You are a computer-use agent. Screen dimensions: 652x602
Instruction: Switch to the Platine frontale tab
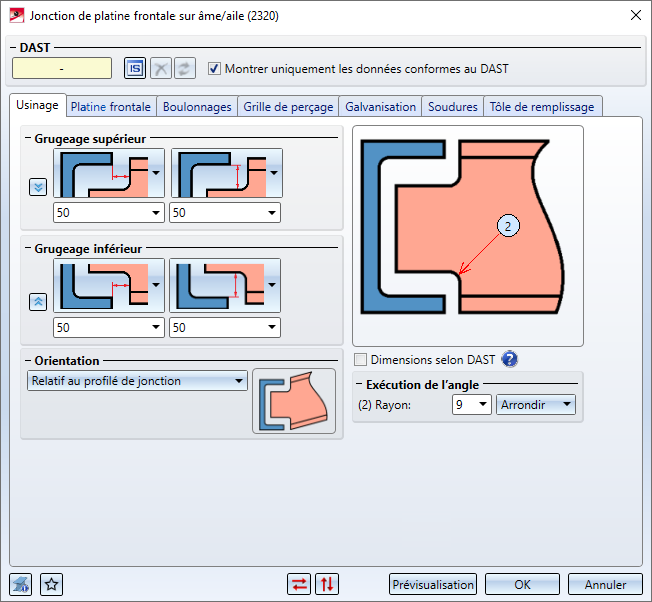(110, 106)
